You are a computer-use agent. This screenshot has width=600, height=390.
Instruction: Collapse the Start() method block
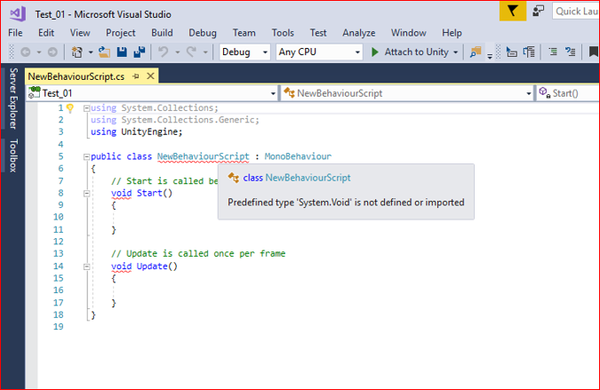pos(86,193)
